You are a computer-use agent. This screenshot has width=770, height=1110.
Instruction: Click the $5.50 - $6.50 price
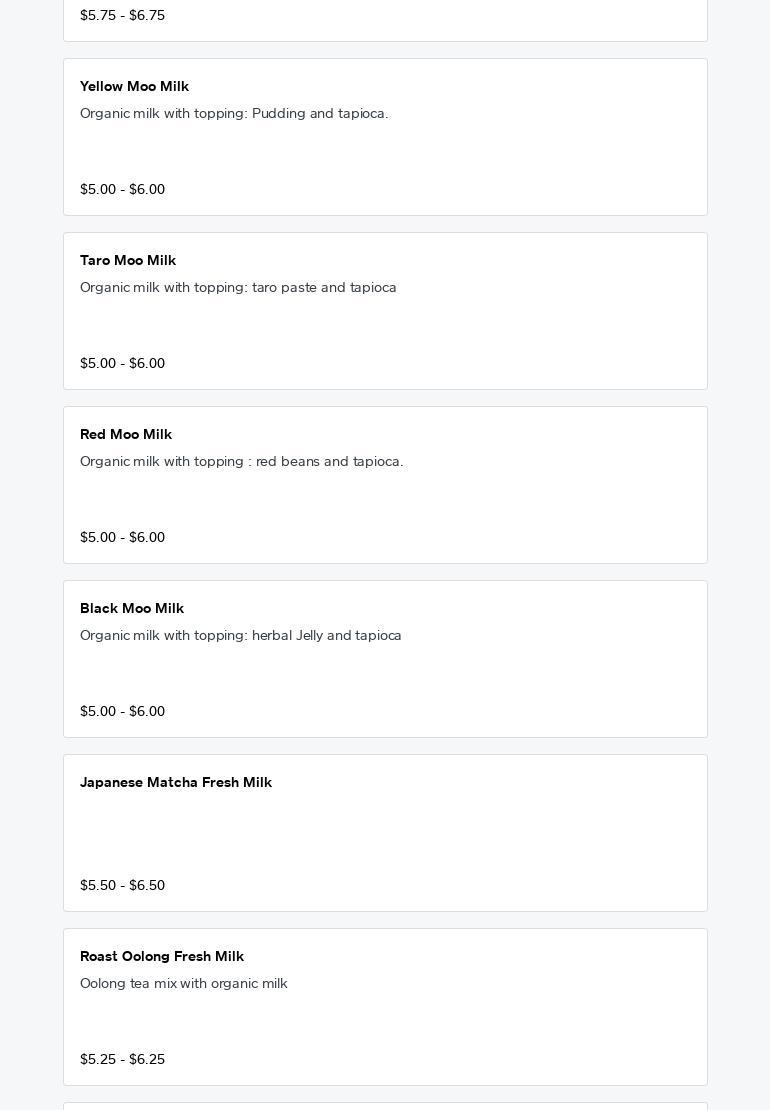click(122, 886)
